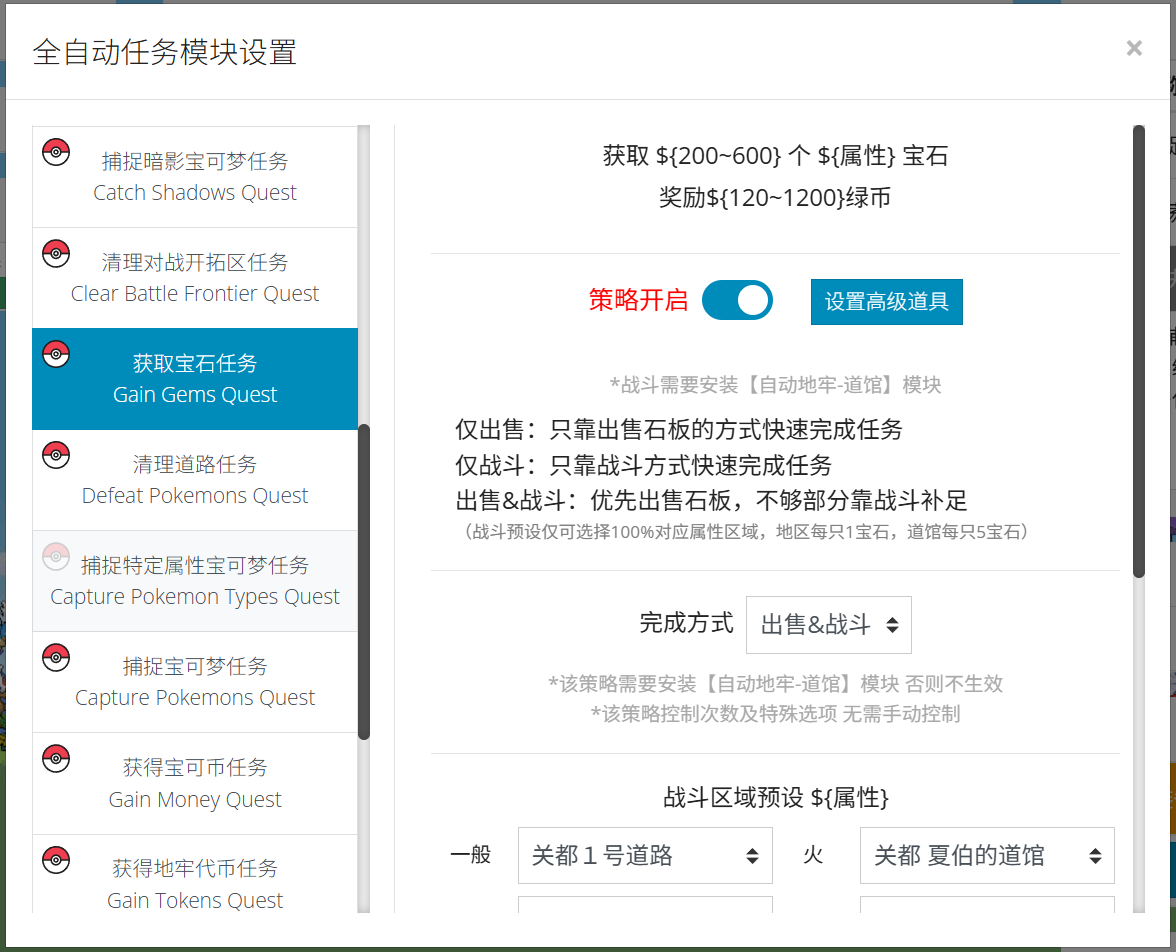1176x952 pixels.
Task: Toggle the 策略开启 strategy switch
Action: click(737, 300)
